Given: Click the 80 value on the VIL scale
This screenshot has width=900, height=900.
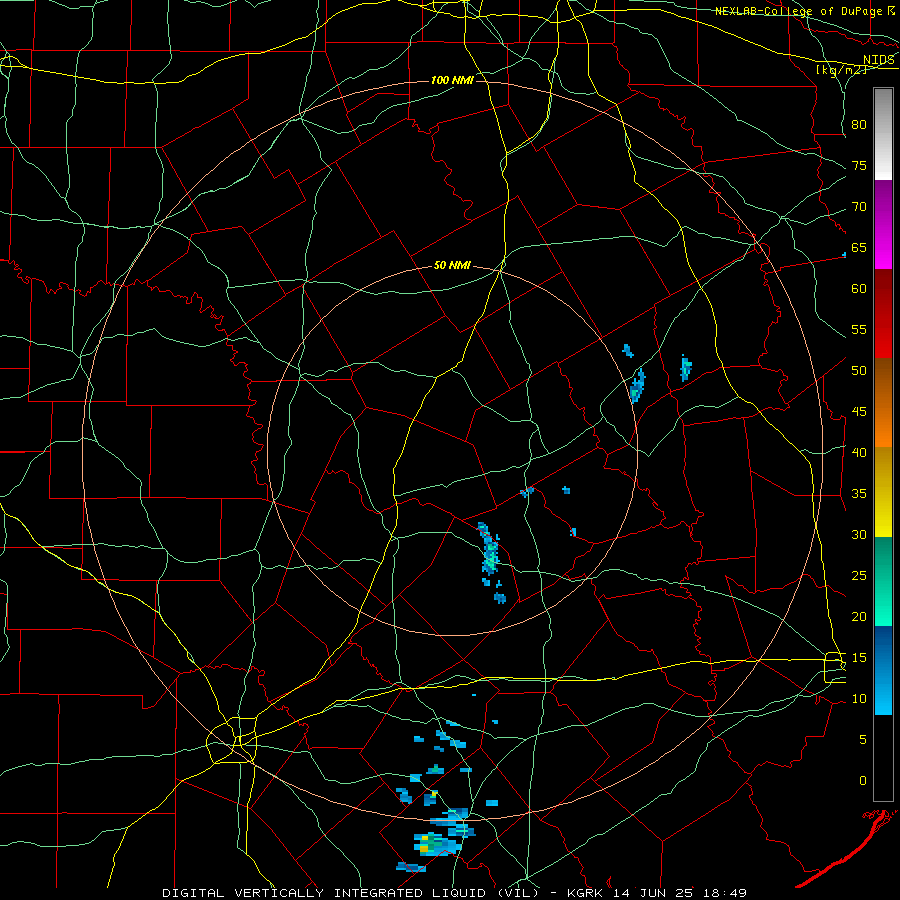Looking at the screenshot, I should coord(859,125).
